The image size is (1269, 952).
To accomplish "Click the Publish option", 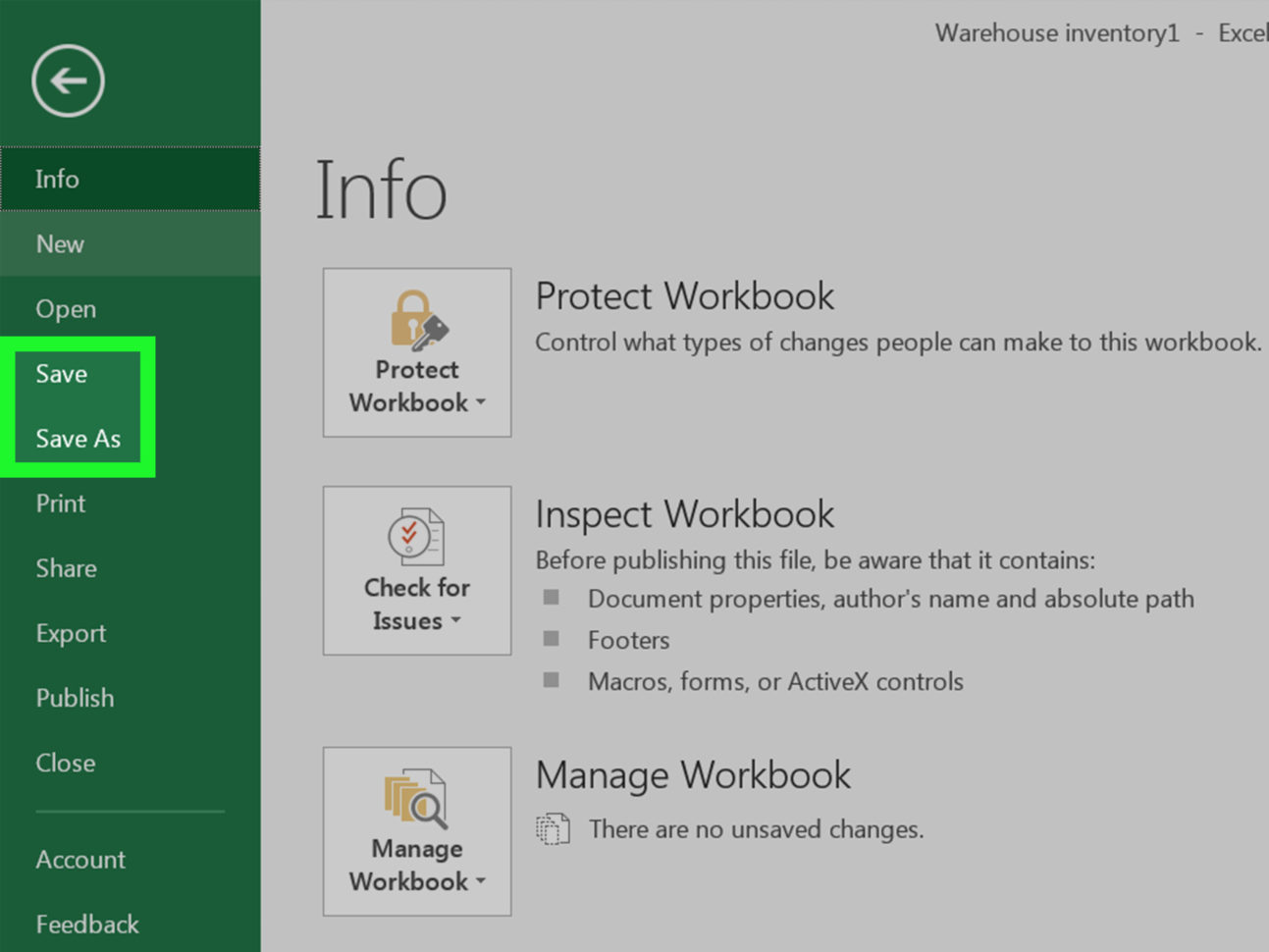I will 75,698.
